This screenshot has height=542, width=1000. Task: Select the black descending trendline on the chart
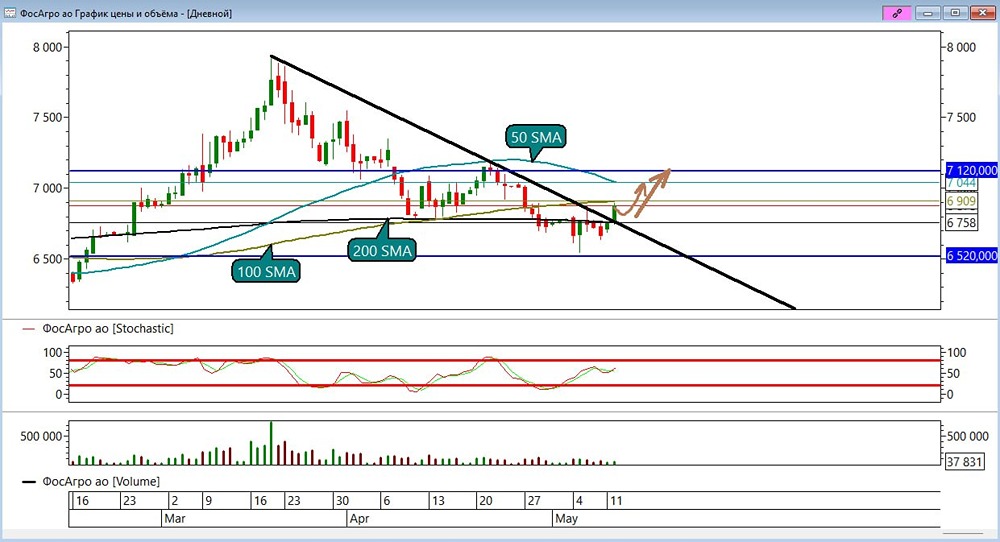[533, 183]
